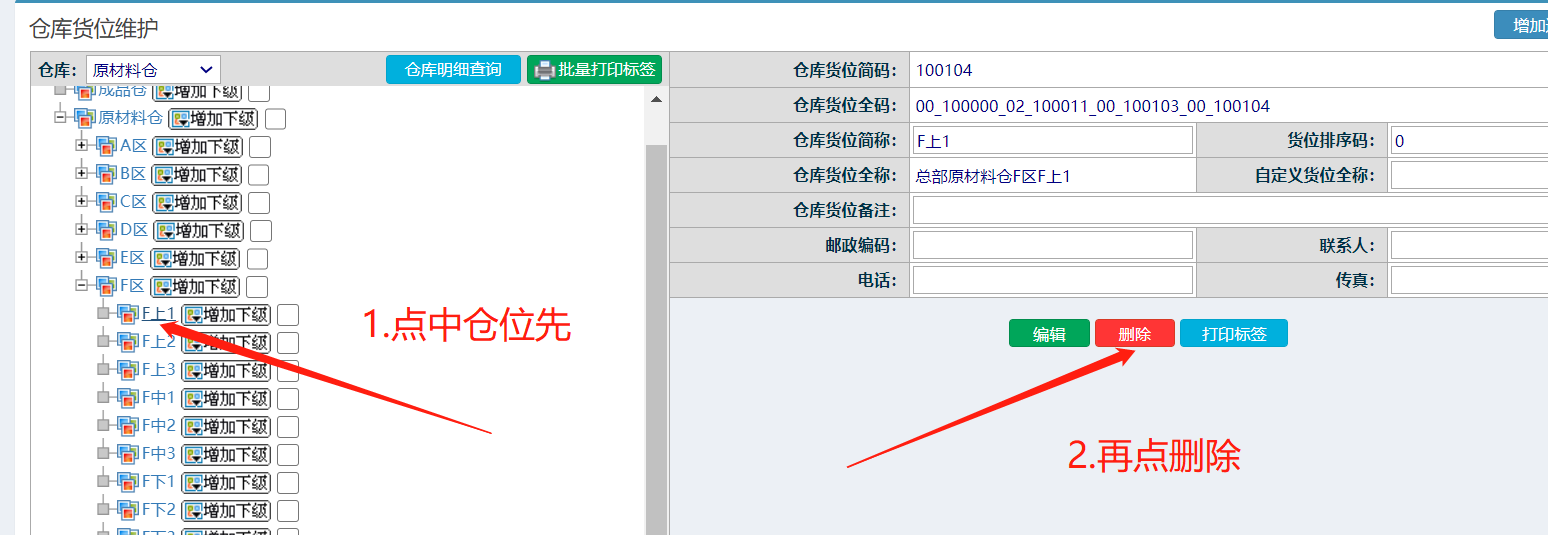Image resolution: width=1548 pixels, height=535 pixels.
Task: Select the F上1 location in tree
Action: (x=158, y=314)
